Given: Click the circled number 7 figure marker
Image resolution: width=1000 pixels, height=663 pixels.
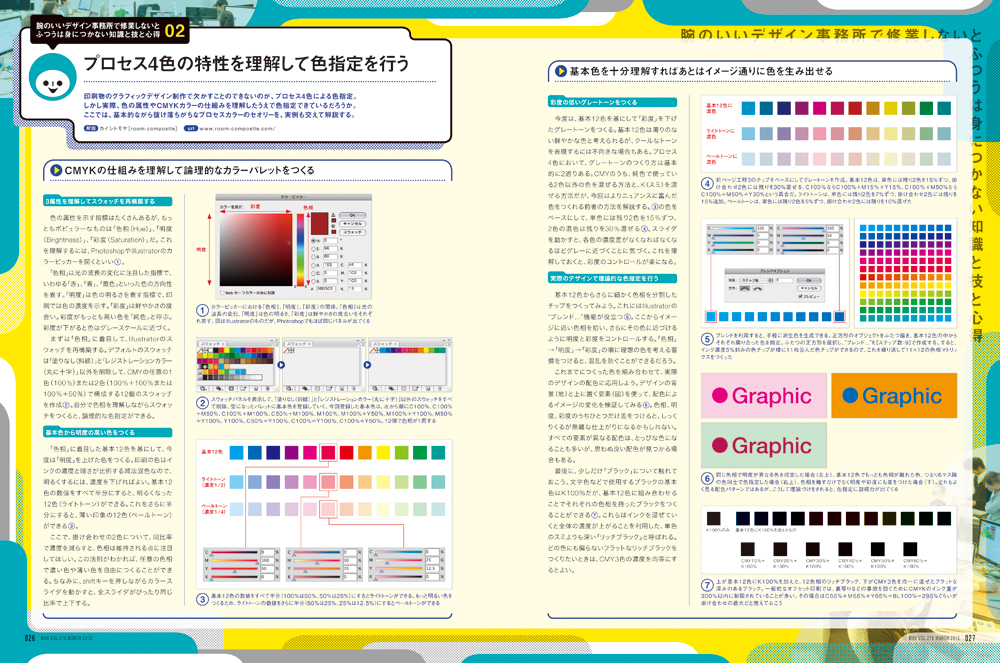Looking at the screenshot, I should [707, 585].
